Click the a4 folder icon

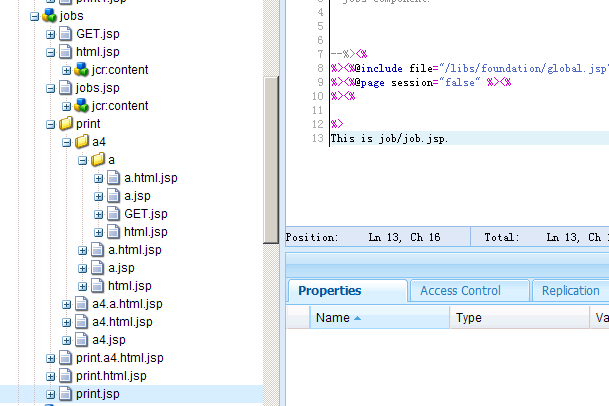click(82, 141)
